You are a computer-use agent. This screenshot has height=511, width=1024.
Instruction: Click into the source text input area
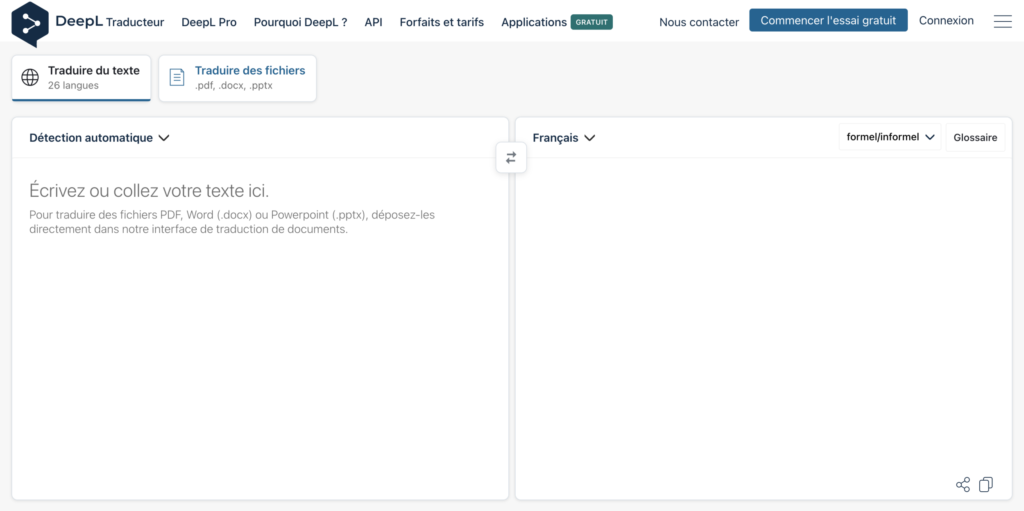click(260, 328)
